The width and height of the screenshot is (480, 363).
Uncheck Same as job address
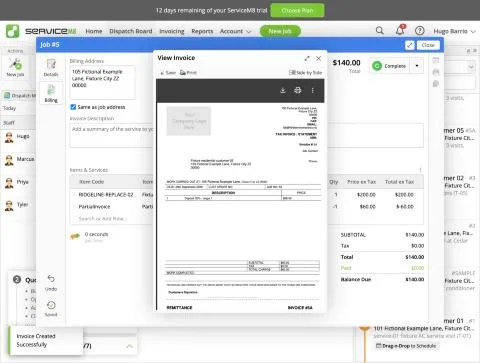point(73,107)
